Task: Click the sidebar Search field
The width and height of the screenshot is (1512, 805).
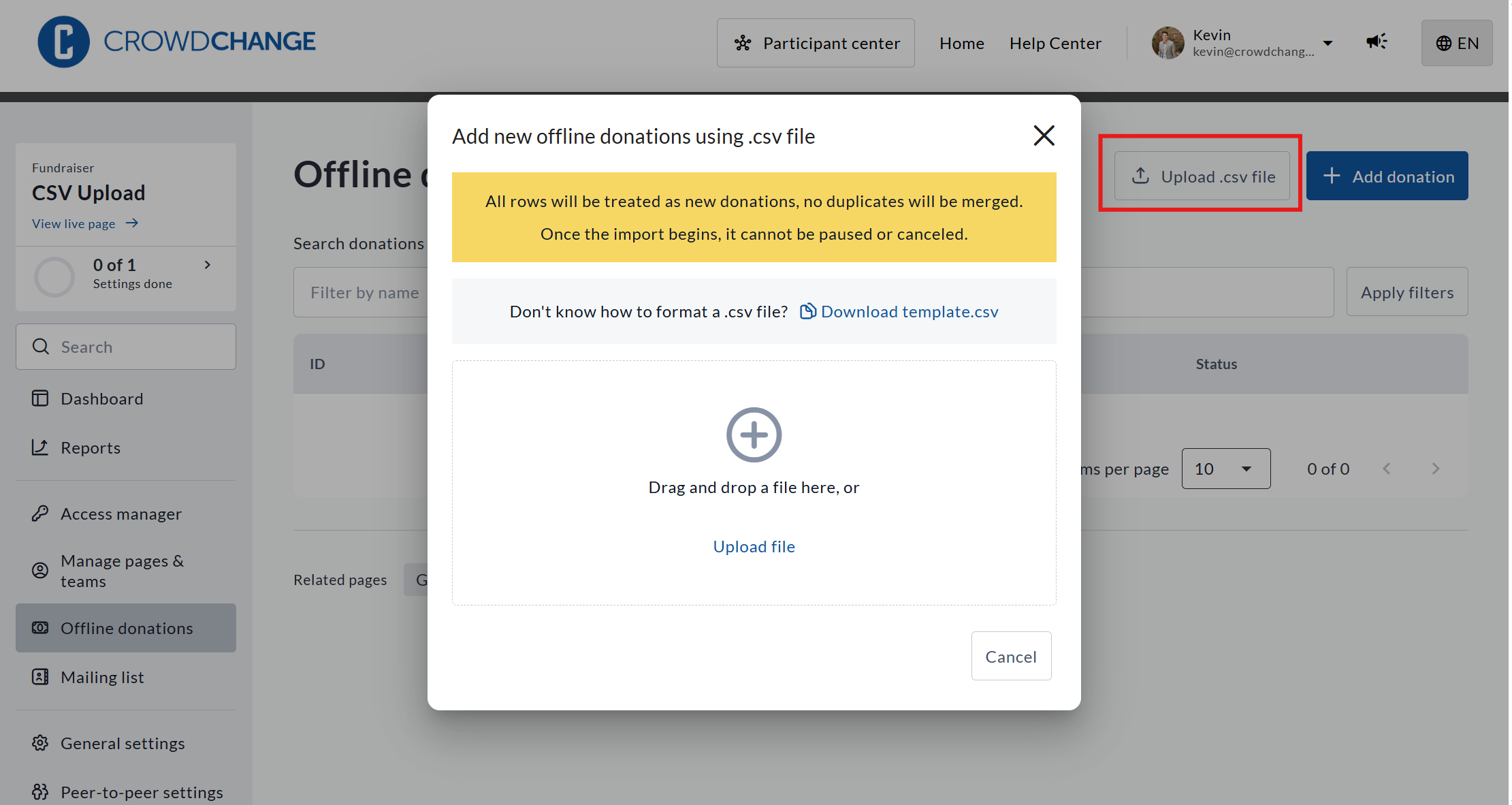Action: coord(126,347)
